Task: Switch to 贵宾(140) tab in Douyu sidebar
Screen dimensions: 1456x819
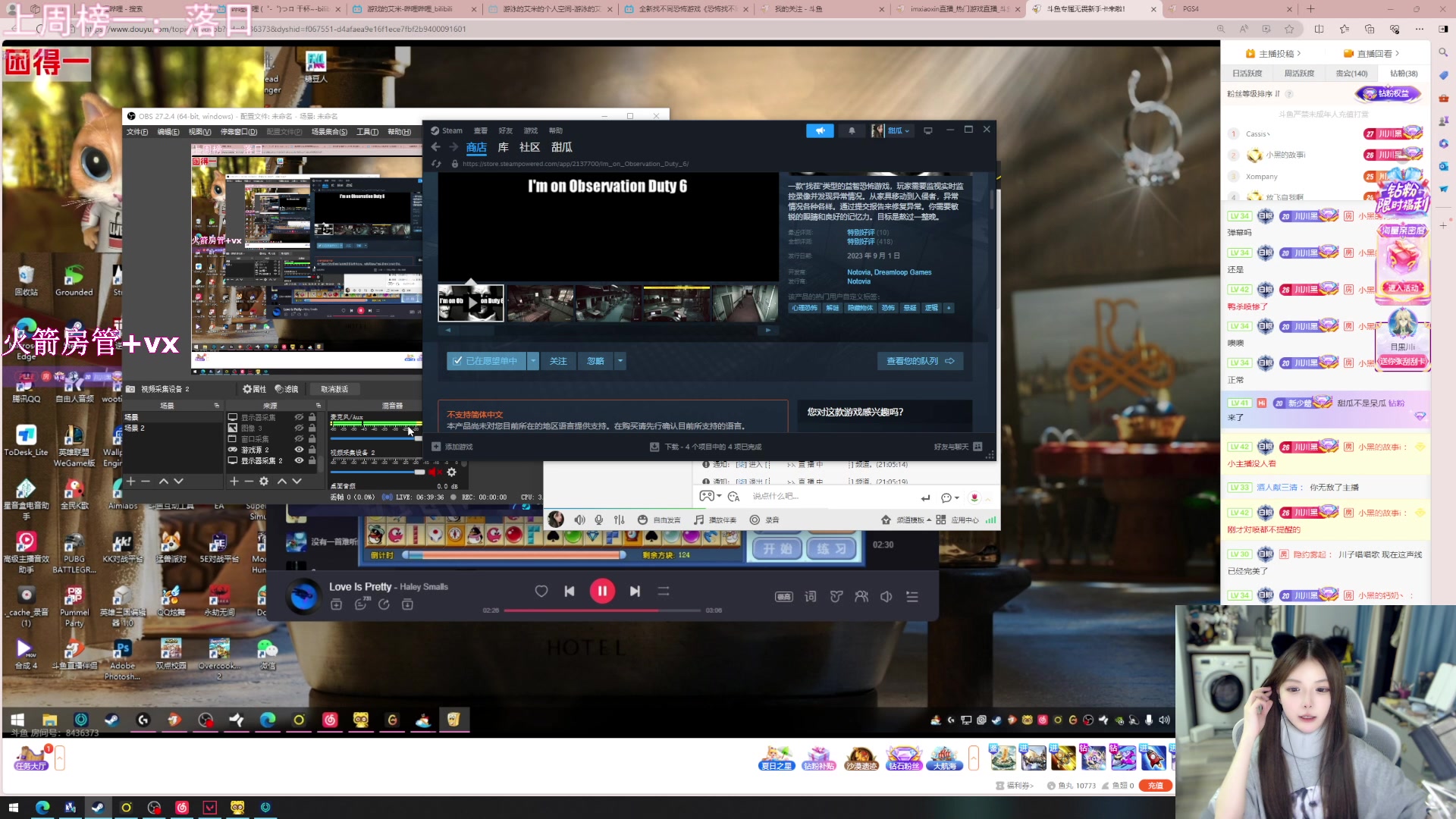Action: [x=1351, y=74]
